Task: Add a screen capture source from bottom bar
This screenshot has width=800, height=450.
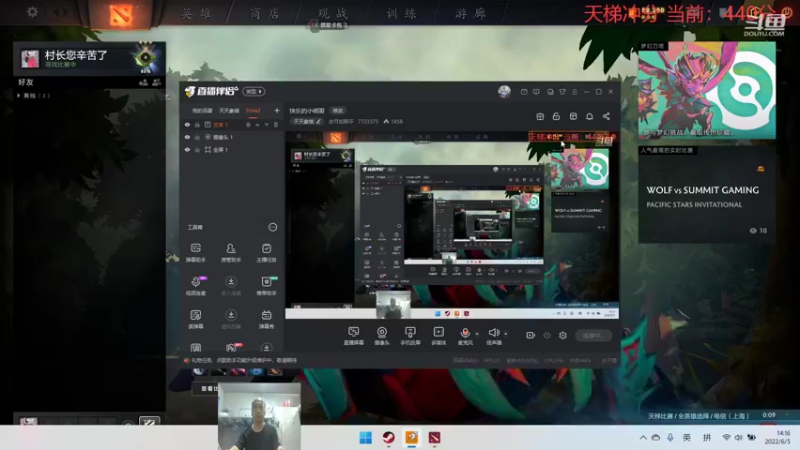Action: point(353,336)
